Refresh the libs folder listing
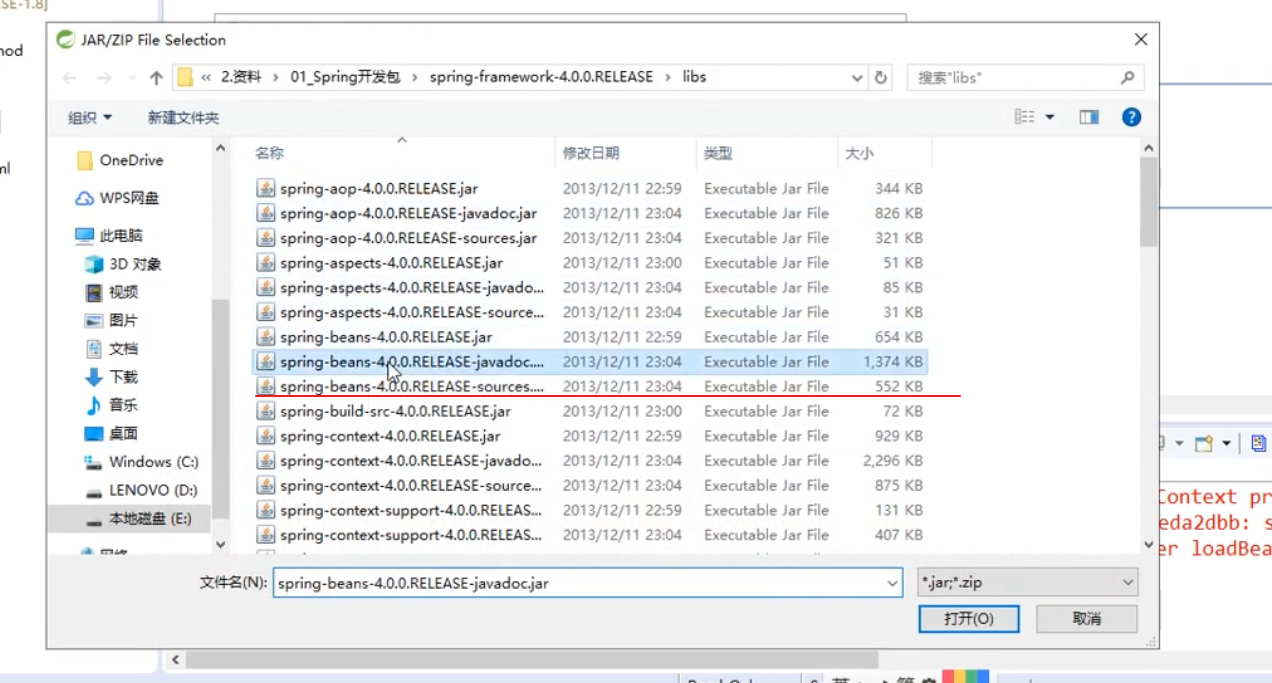This screenshot has height=683, width=1272. [x=881, y=77]
